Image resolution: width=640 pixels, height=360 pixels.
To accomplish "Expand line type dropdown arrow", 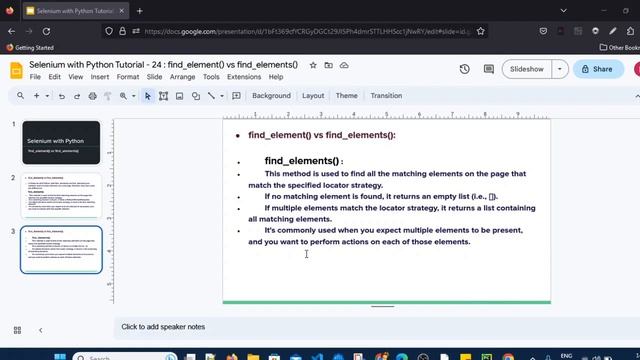I will pyautogui.click(x=222, y=96).
